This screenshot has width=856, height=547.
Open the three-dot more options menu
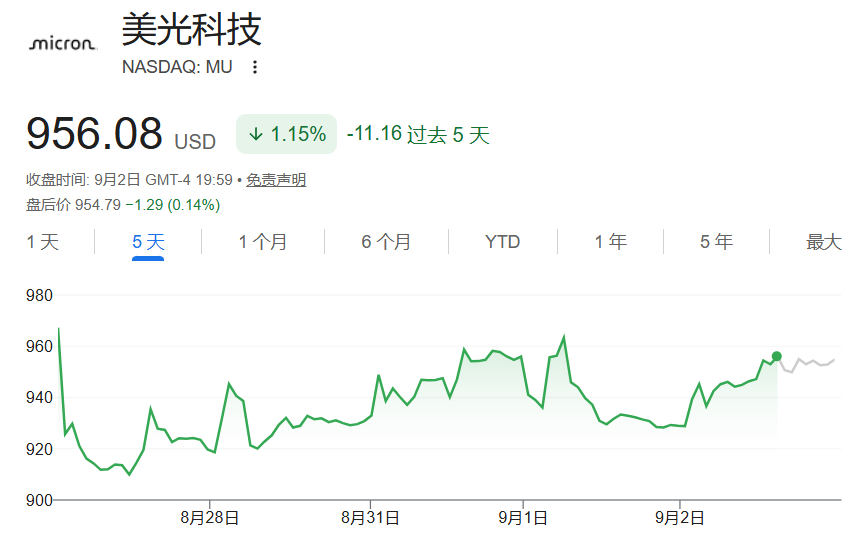(254, 67)
